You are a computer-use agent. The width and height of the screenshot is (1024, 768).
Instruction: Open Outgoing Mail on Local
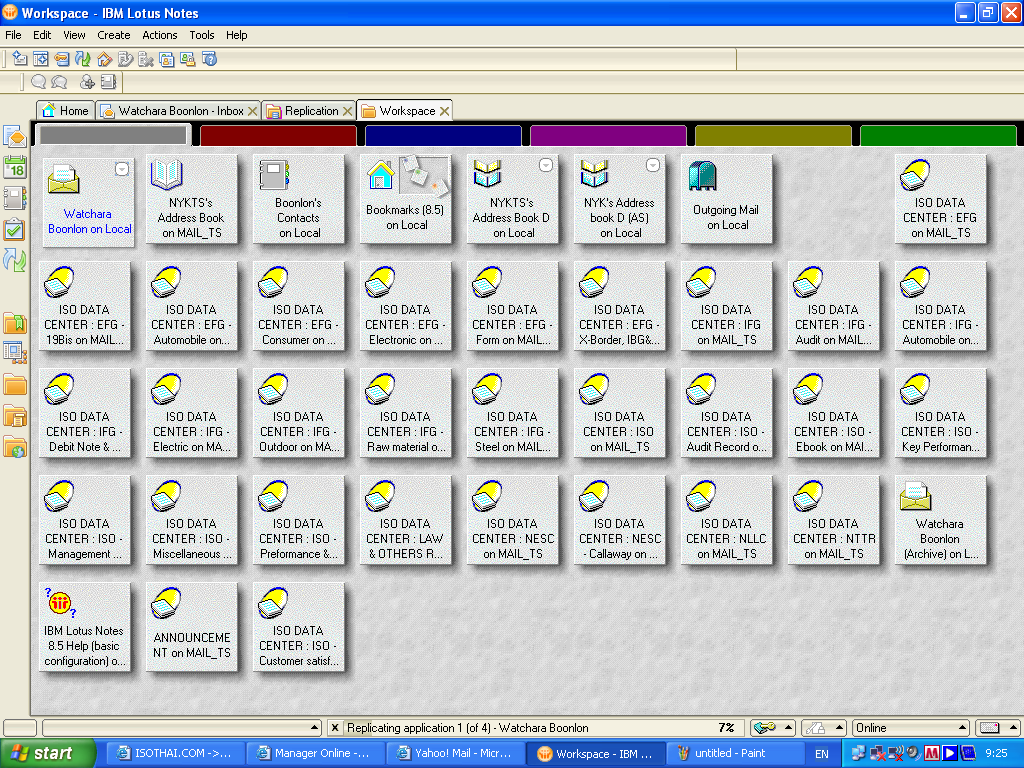(727, 199)
